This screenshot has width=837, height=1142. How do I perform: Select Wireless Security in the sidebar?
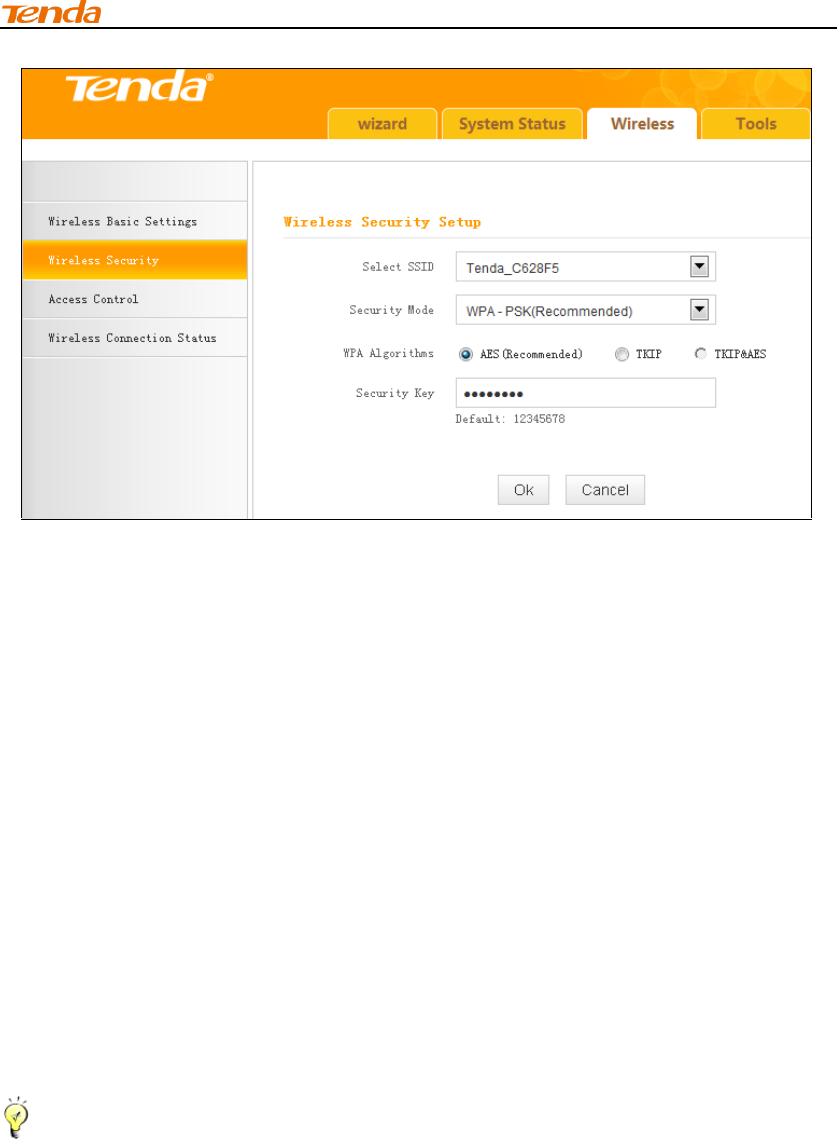tap(135, 260)
